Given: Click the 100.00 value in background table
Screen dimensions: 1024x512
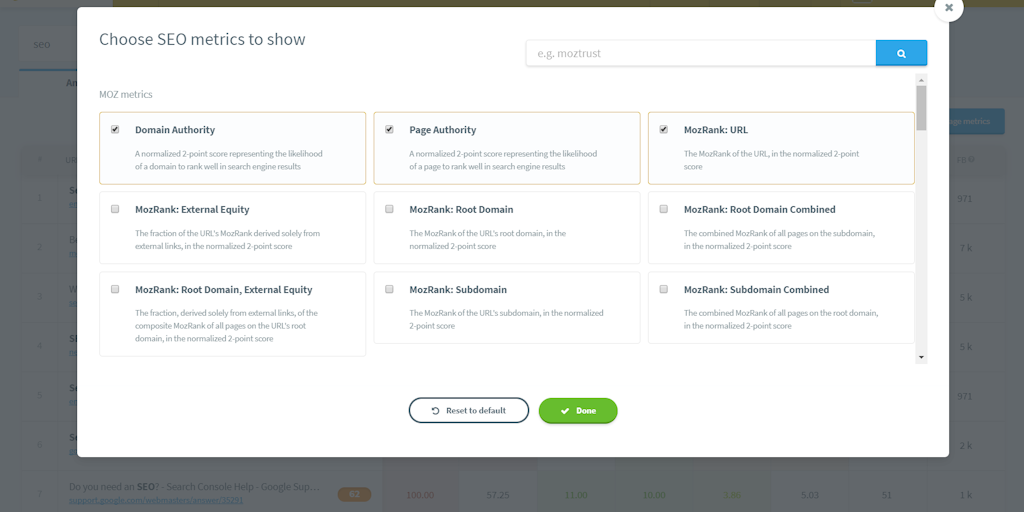Looking at the screenshot, I should click(x=421, y=496).
